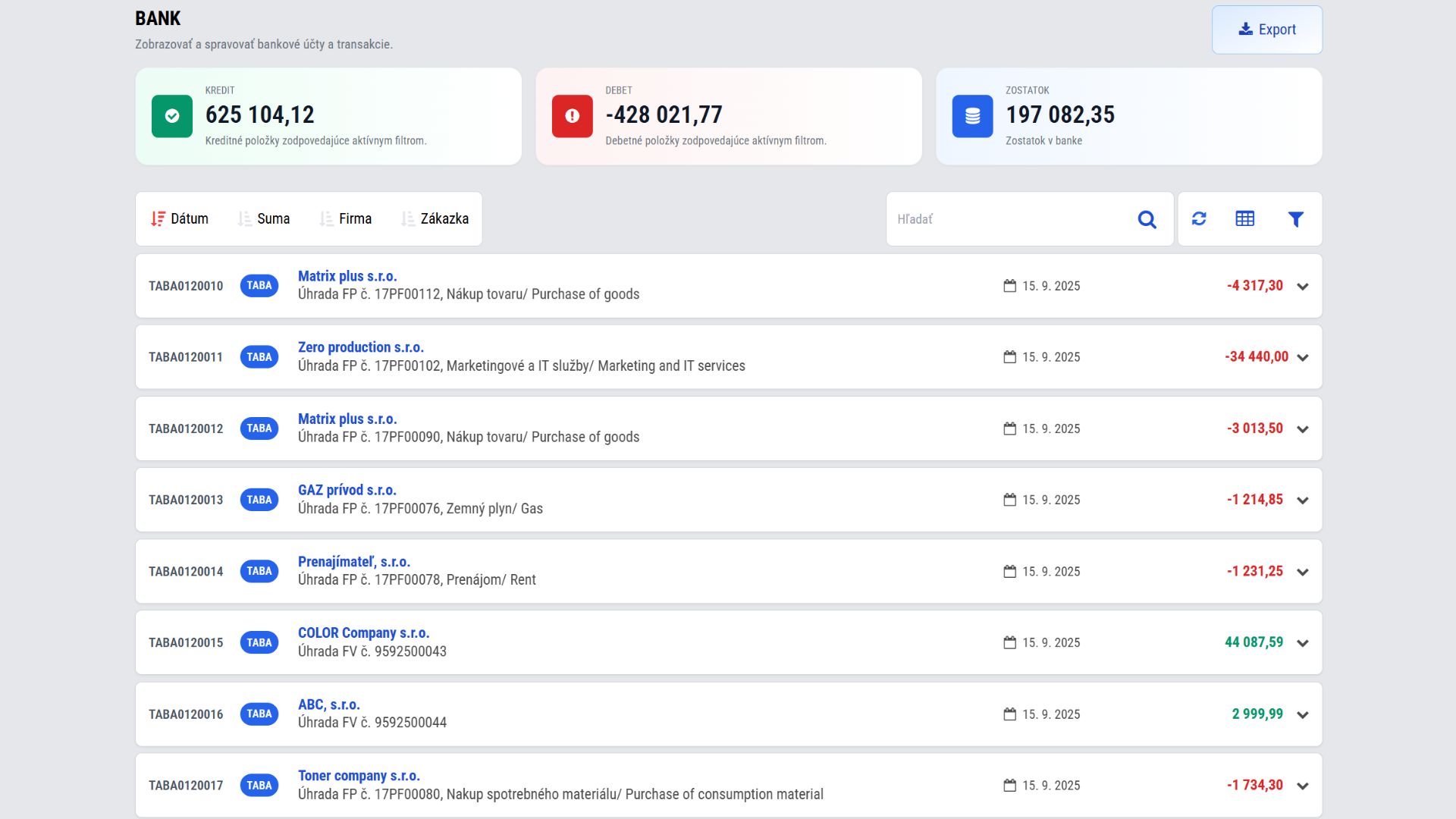This screenshot has height=819, width=1456.
Task: Open the GAZ prívod s.r.o. link
Action: 347,490
